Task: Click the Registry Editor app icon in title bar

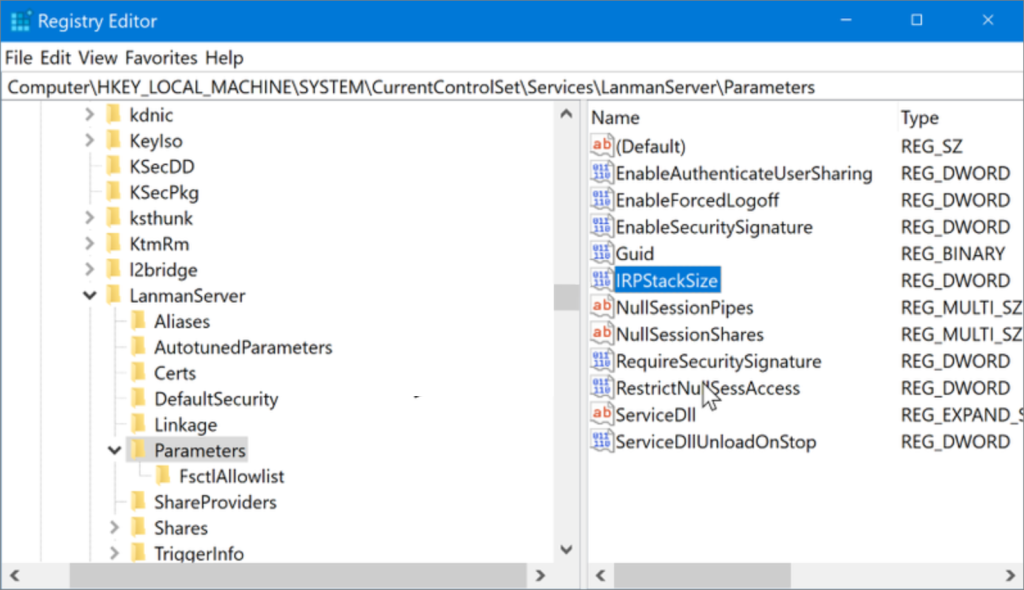Action: pyautogui.click(x=20, y=21)
